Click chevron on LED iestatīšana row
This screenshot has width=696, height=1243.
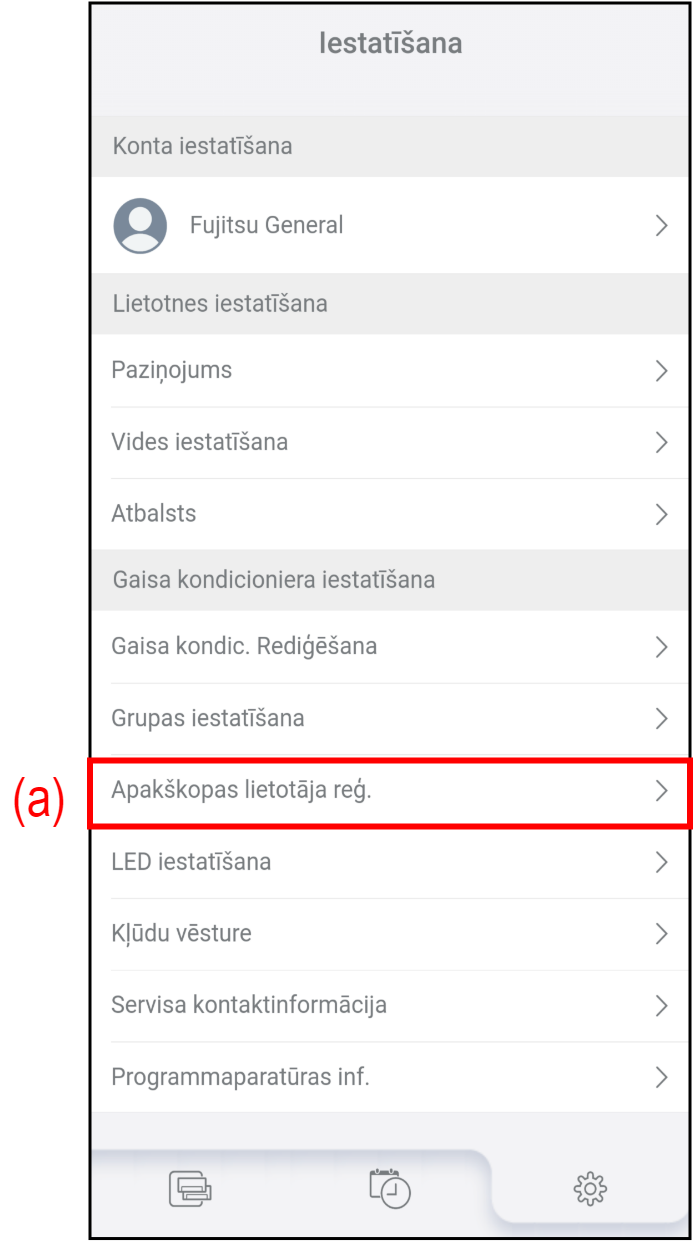(x=661, y=862)
